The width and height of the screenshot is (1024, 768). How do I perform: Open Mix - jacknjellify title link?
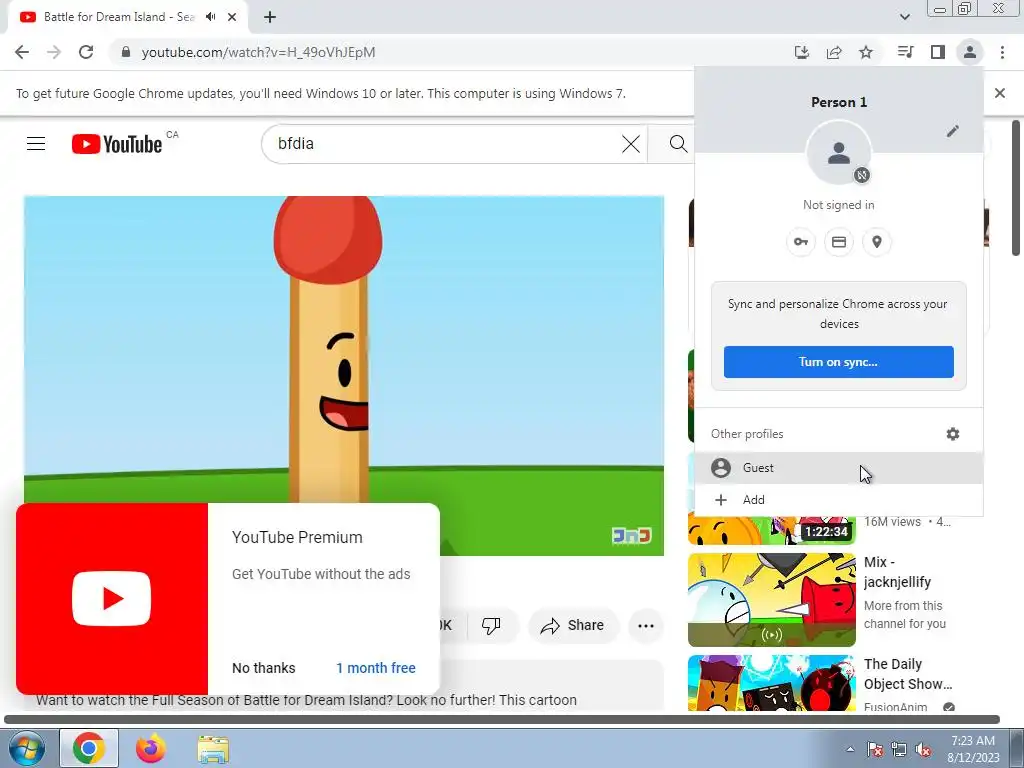[897, 572]
